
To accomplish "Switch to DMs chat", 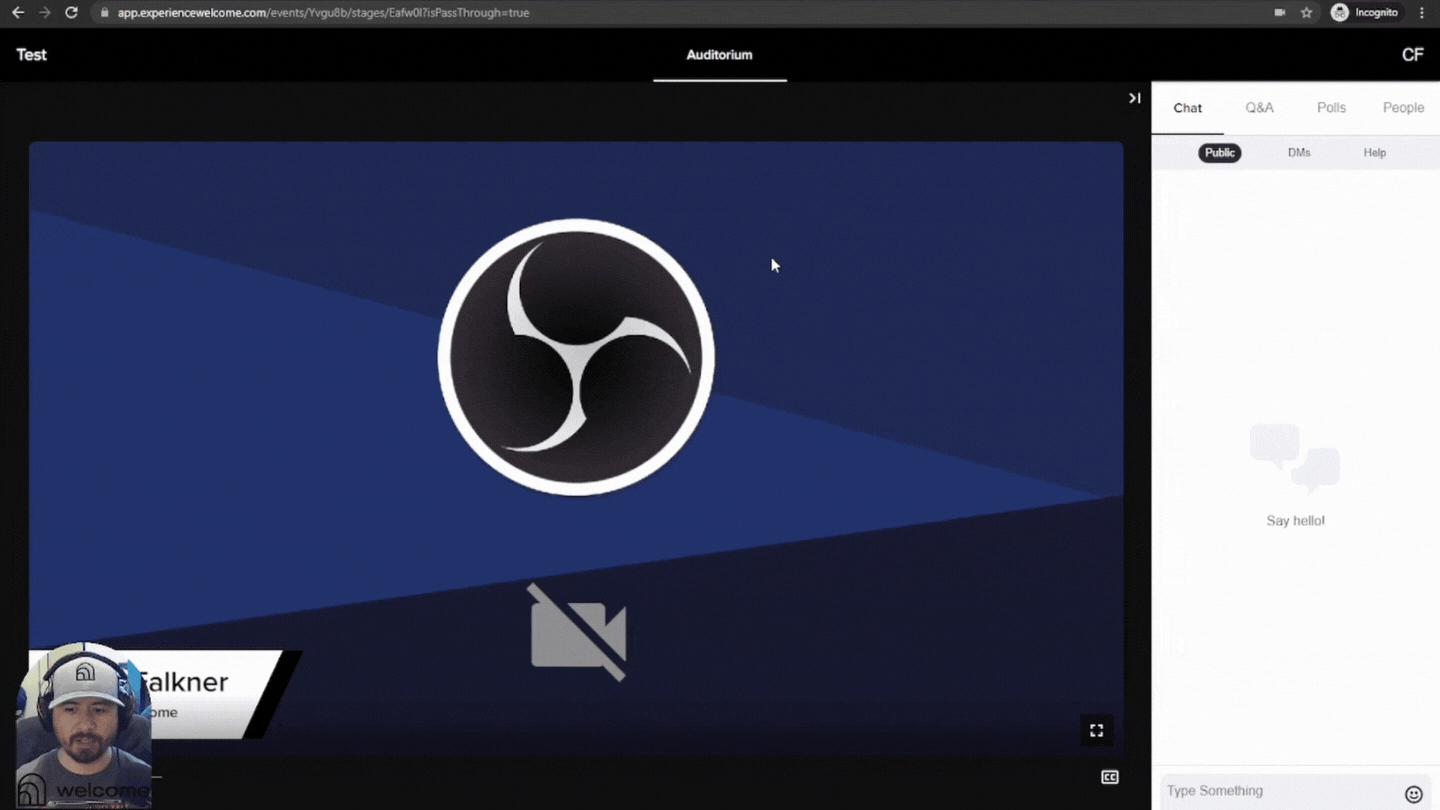I will point(1299,153).
